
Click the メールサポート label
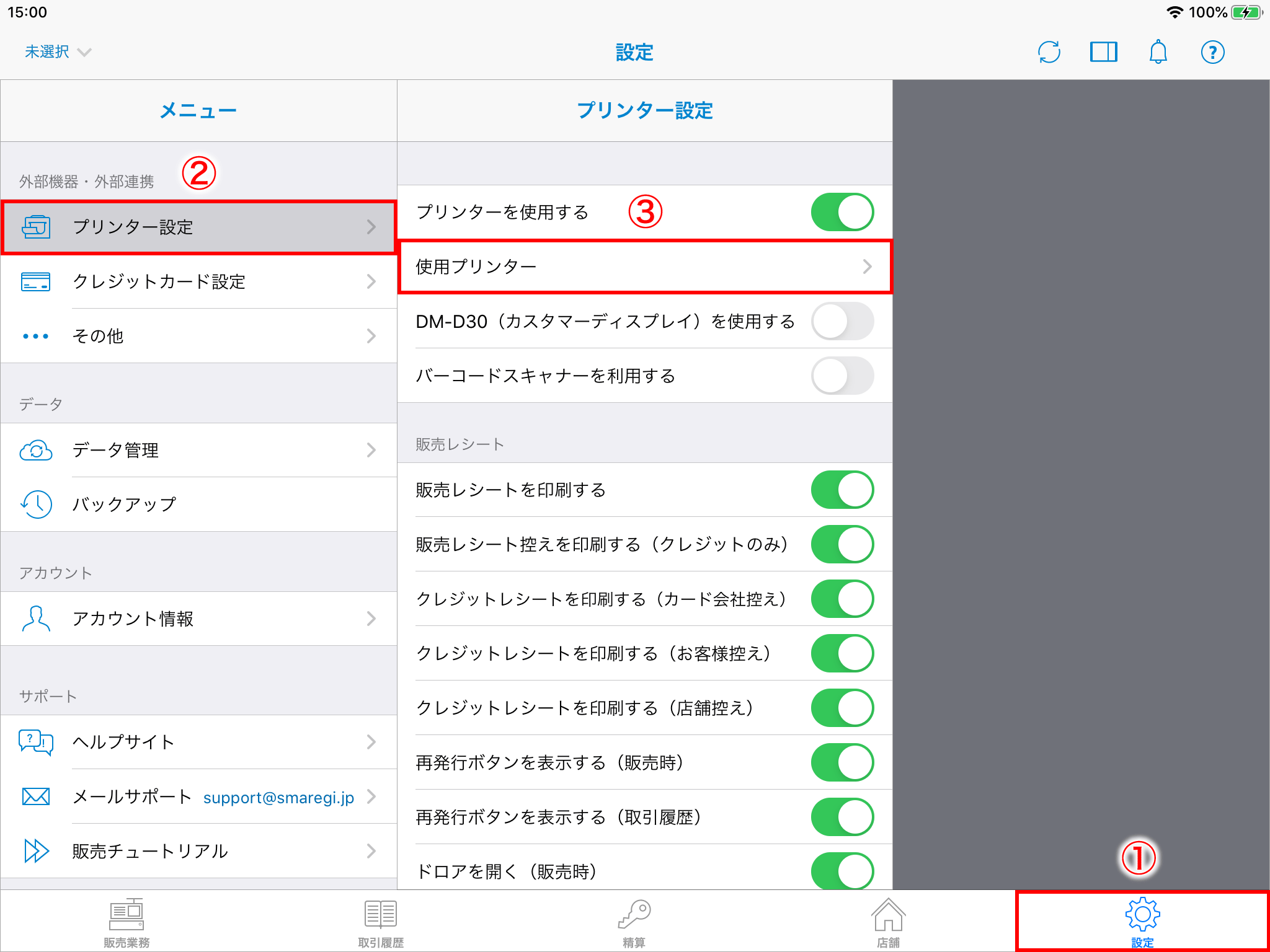[131, 796]
